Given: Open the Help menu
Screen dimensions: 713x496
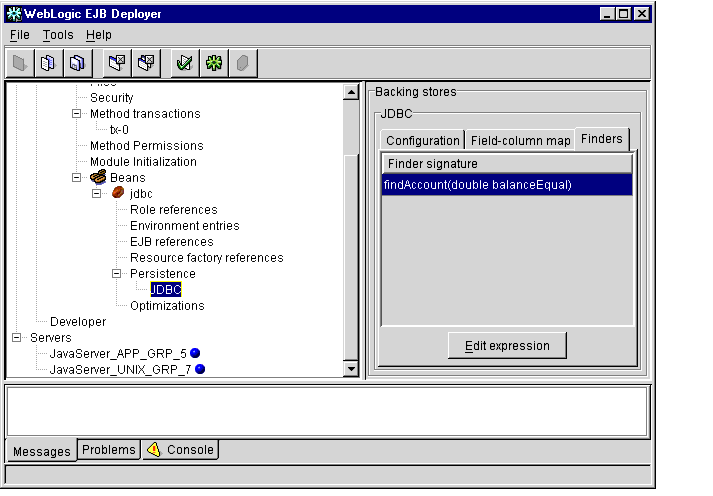Looking at the screenshot, I should tap(99, 35).
